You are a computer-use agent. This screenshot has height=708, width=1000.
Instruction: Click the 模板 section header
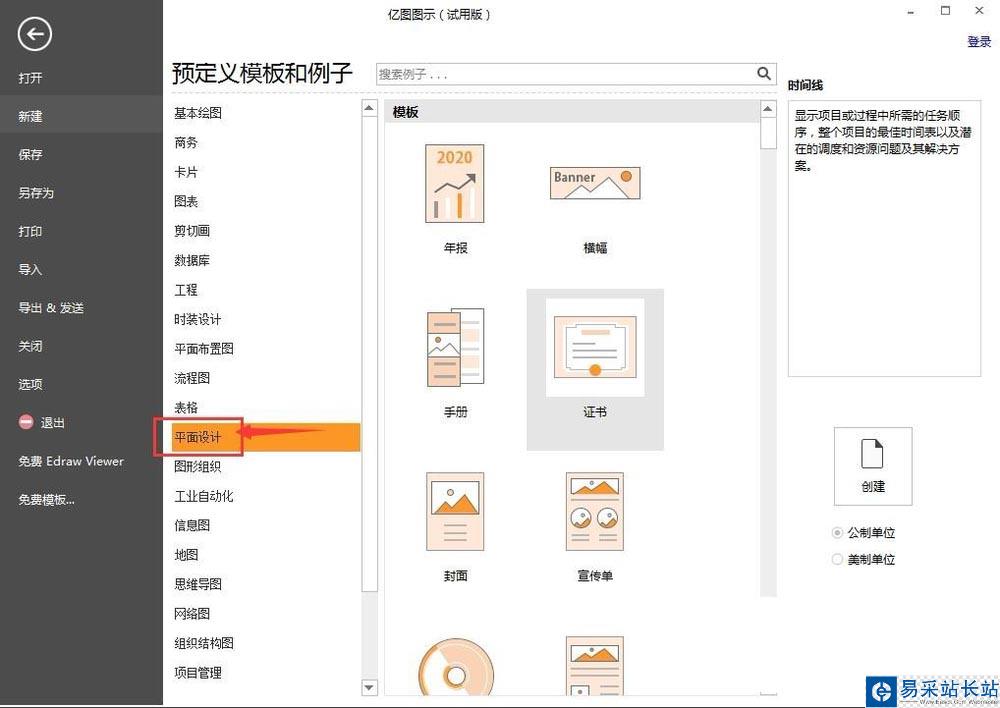point(572,112)
